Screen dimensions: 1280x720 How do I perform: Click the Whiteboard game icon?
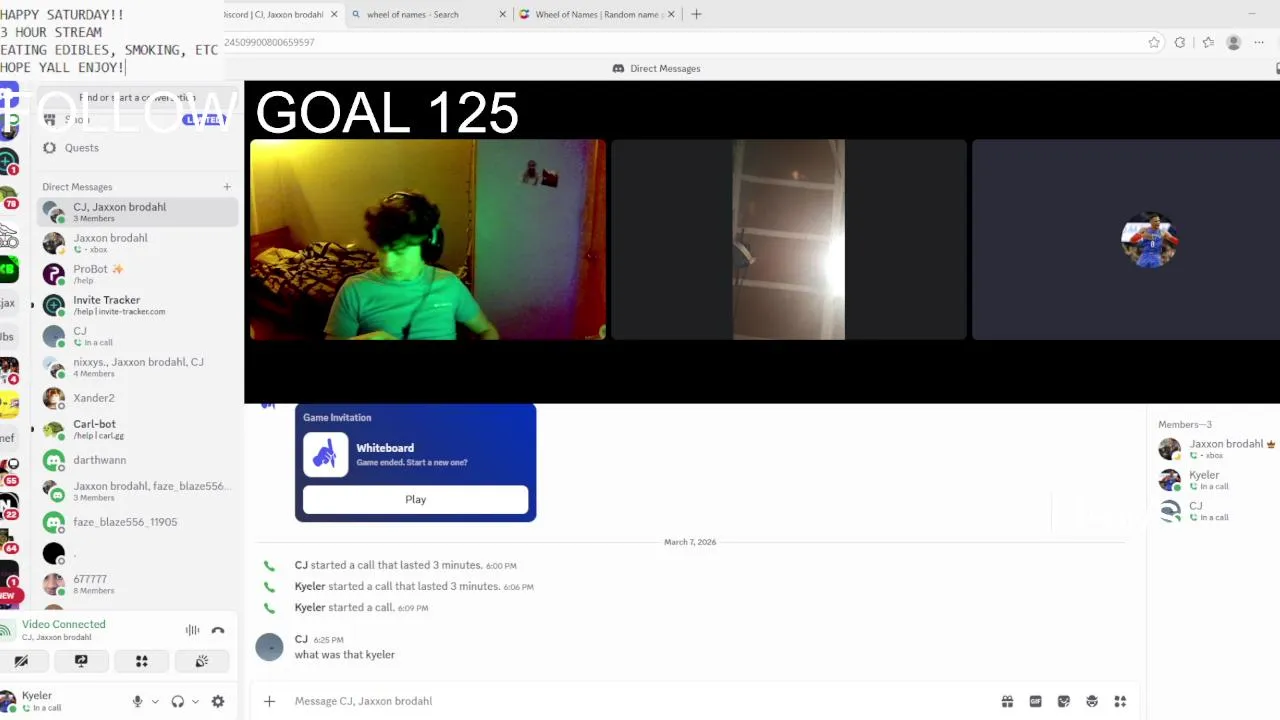325,455
